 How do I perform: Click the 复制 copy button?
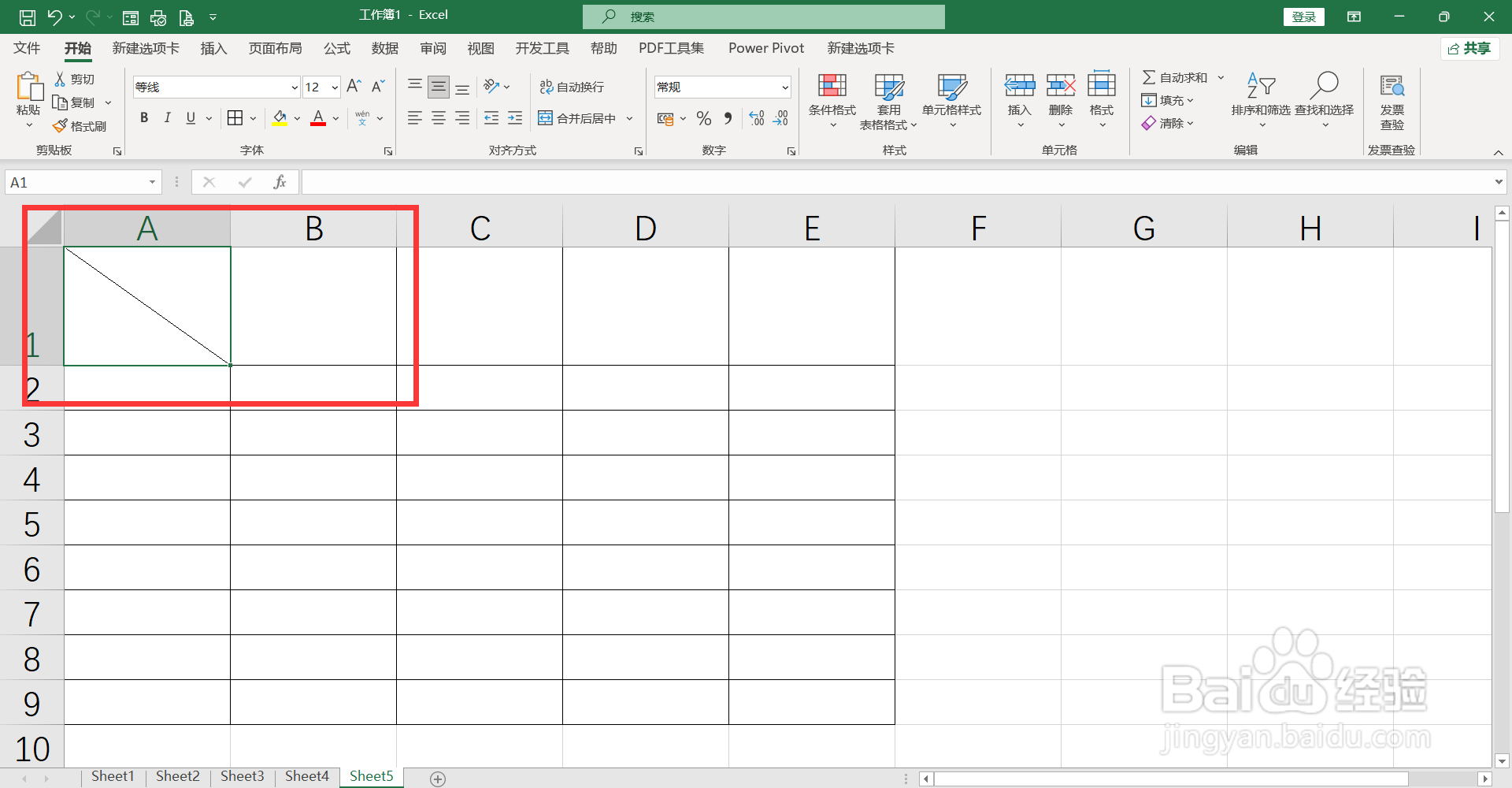[x=73, y=102]
